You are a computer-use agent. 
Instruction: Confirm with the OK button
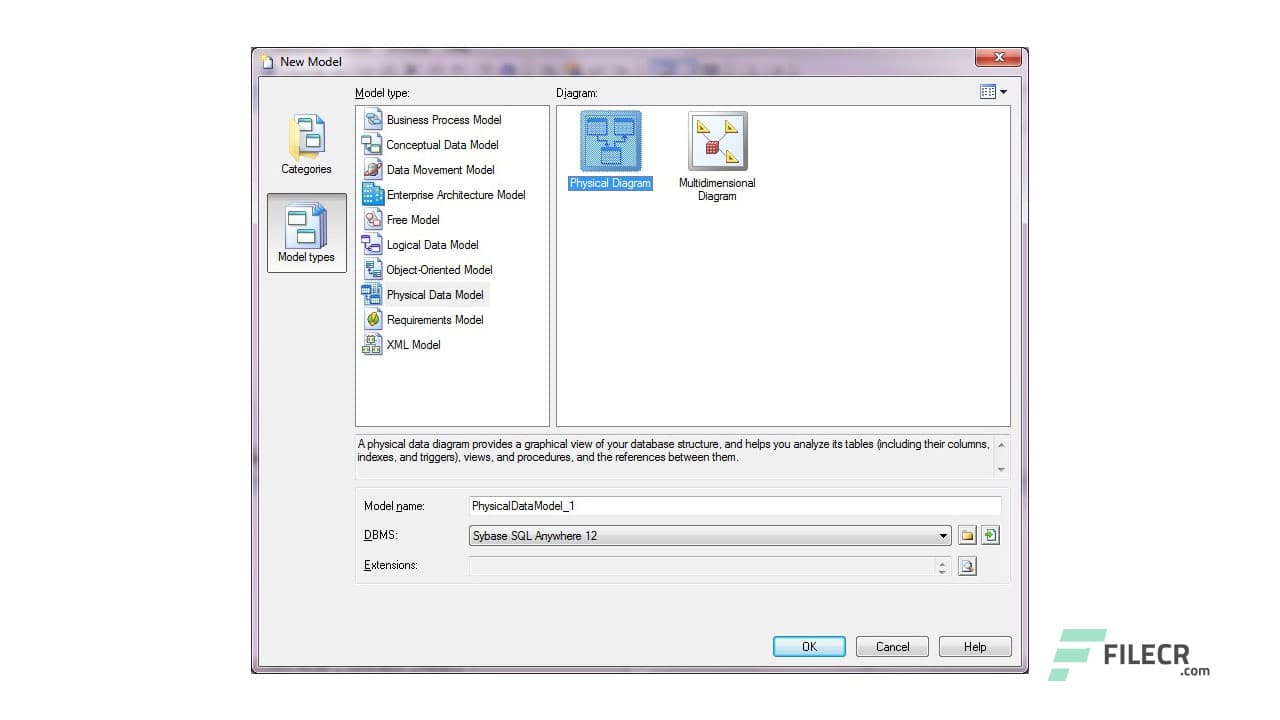(808, 646)
